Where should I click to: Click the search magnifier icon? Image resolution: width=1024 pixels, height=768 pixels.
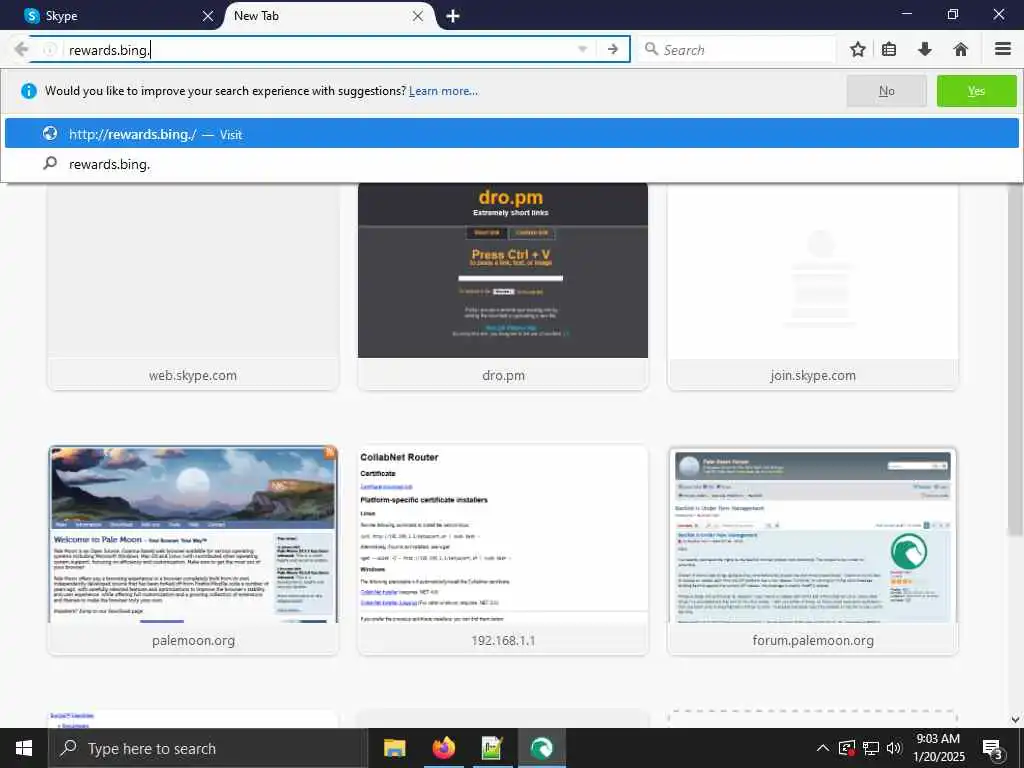[x=651, y=49]
